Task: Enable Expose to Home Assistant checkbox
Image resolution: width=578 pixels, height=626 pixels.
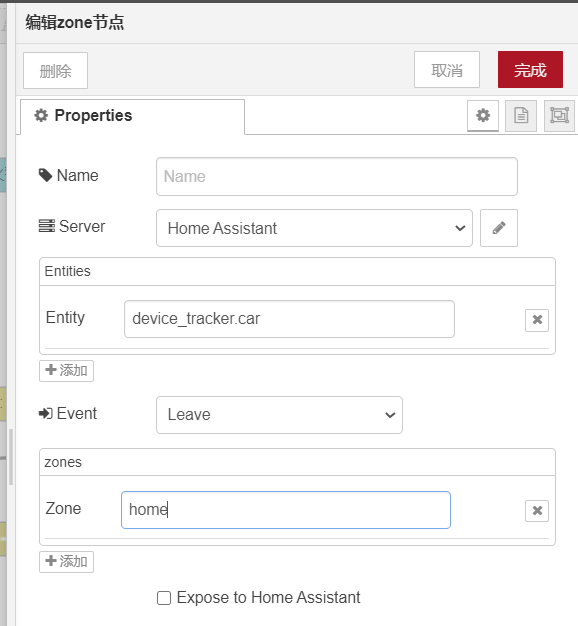Action: click(164, 598)
